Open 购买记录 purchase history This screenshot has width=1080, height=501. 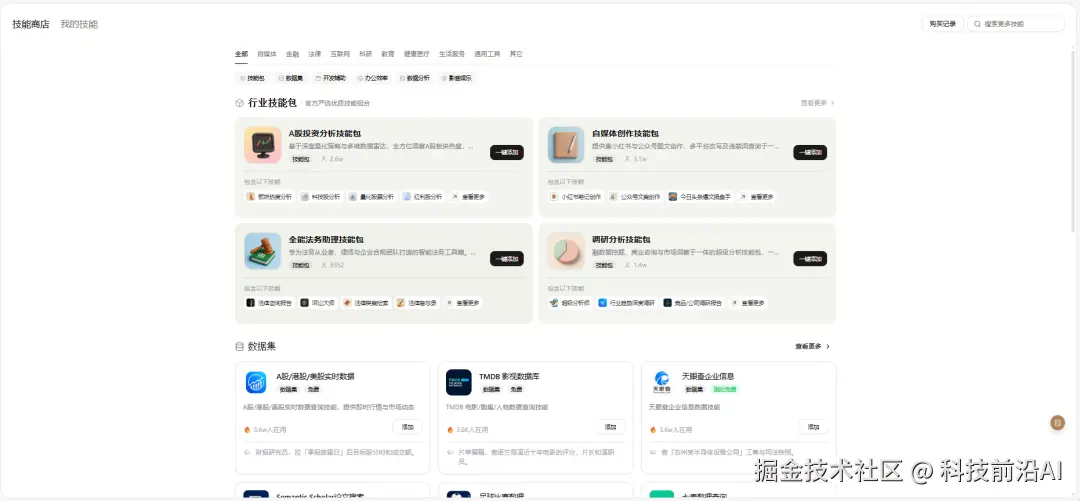pos(942,24)
